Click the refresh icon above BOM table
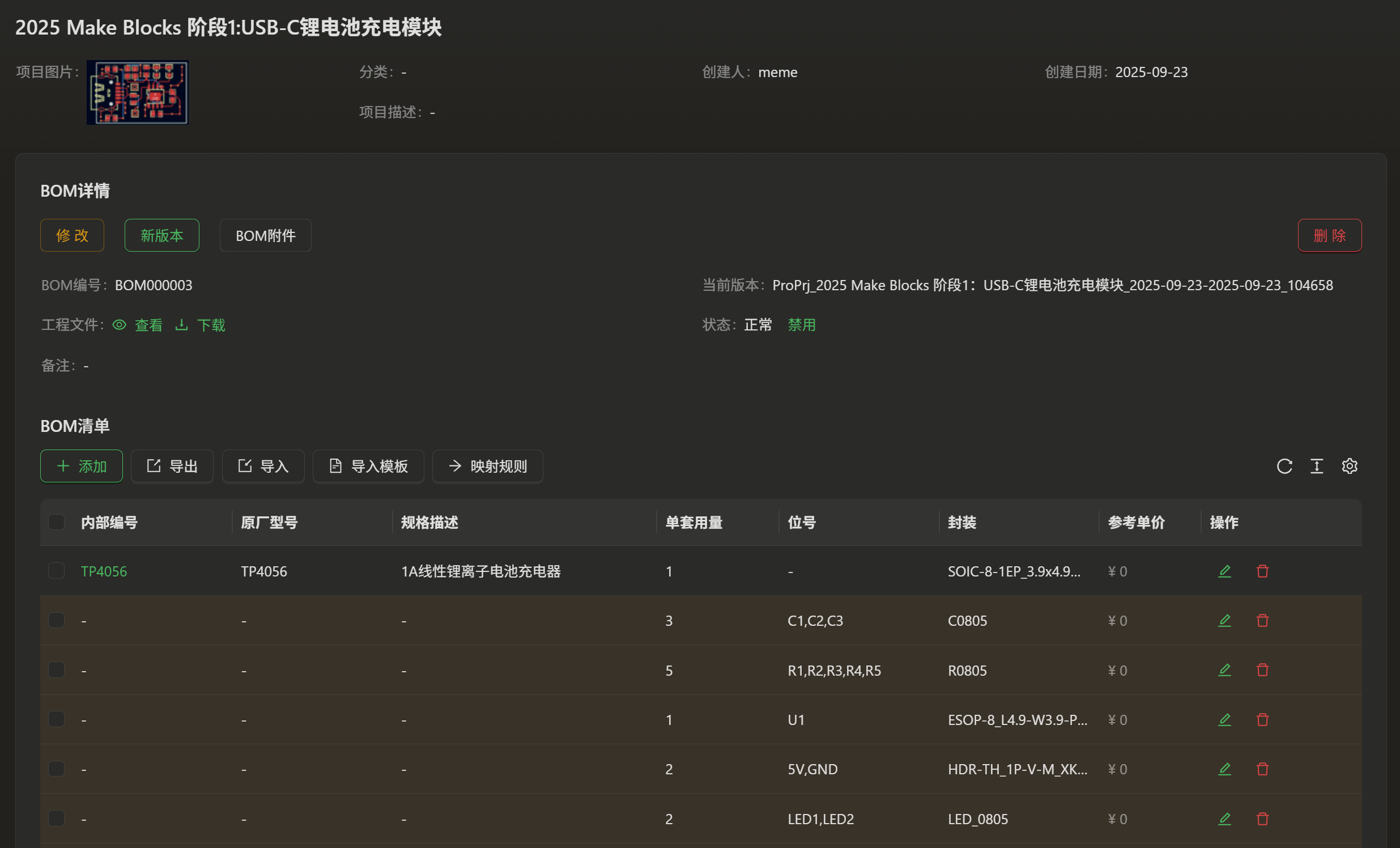The image size is (1400, 848). pyautogui.click(x=1284, y=466)
